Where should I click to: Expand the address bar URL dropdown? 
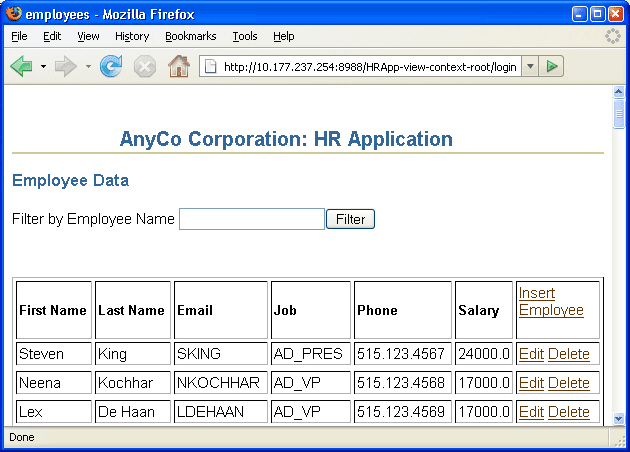530,67
